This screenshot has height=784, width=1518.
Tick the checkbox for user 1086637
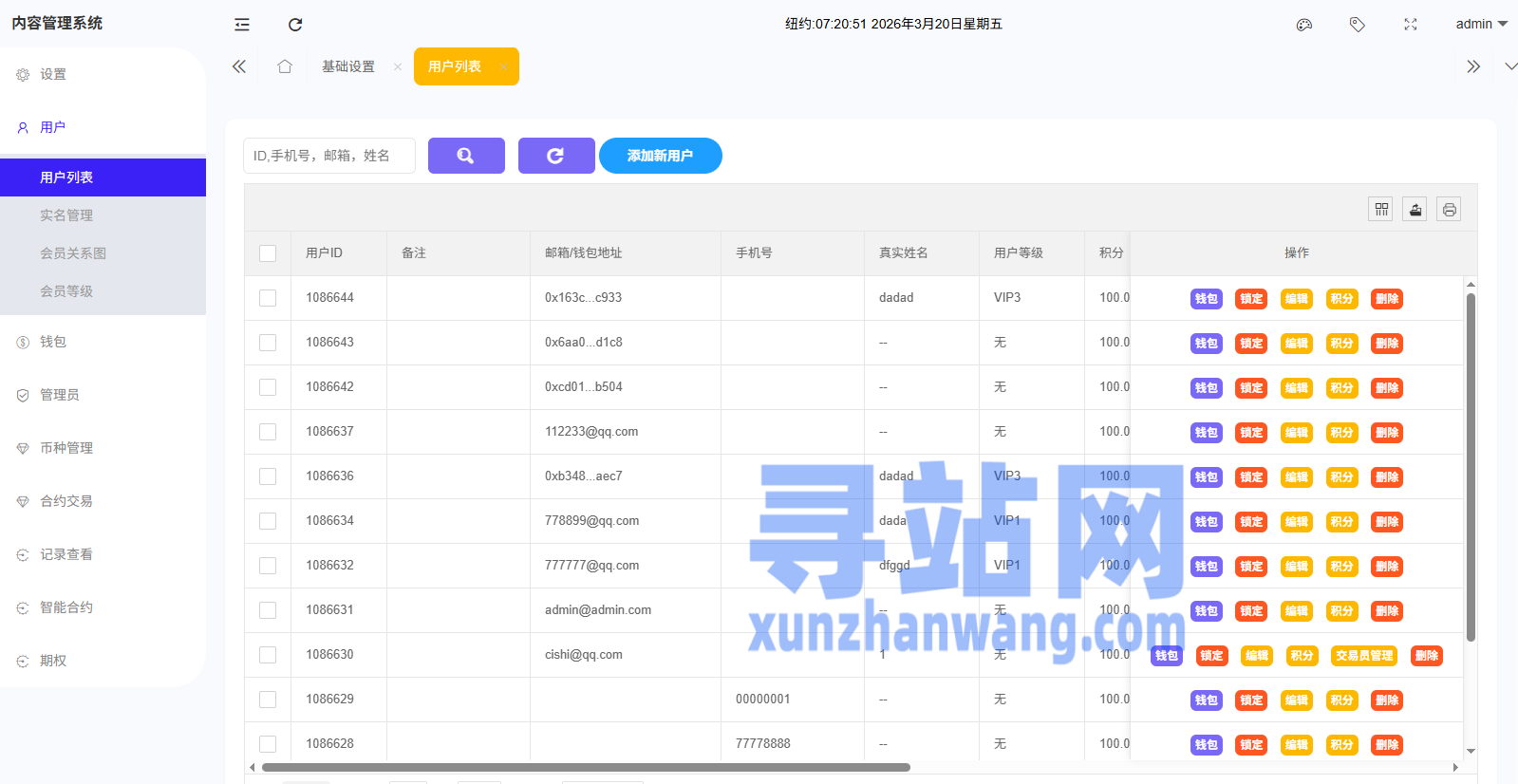tap(268, 432)
